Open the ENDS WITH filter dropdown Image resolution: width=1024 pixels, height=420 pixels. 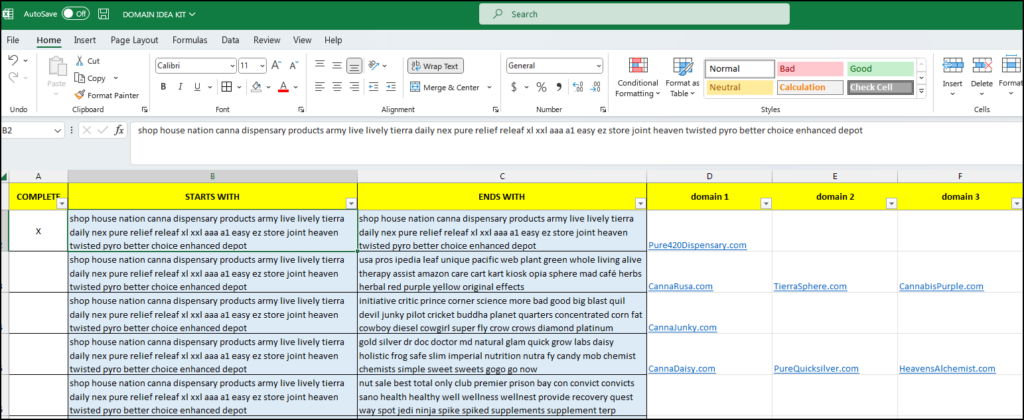640,204
